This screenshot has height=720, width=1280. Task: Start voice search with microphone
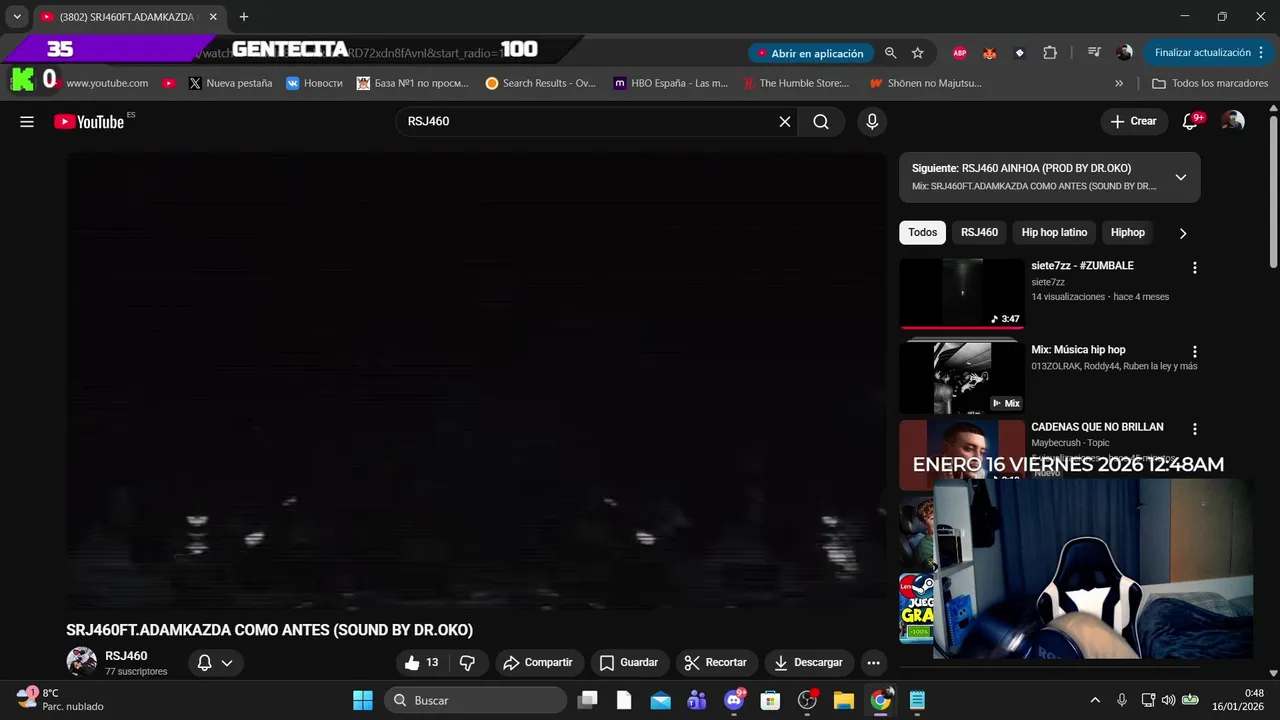pos(872,122)
